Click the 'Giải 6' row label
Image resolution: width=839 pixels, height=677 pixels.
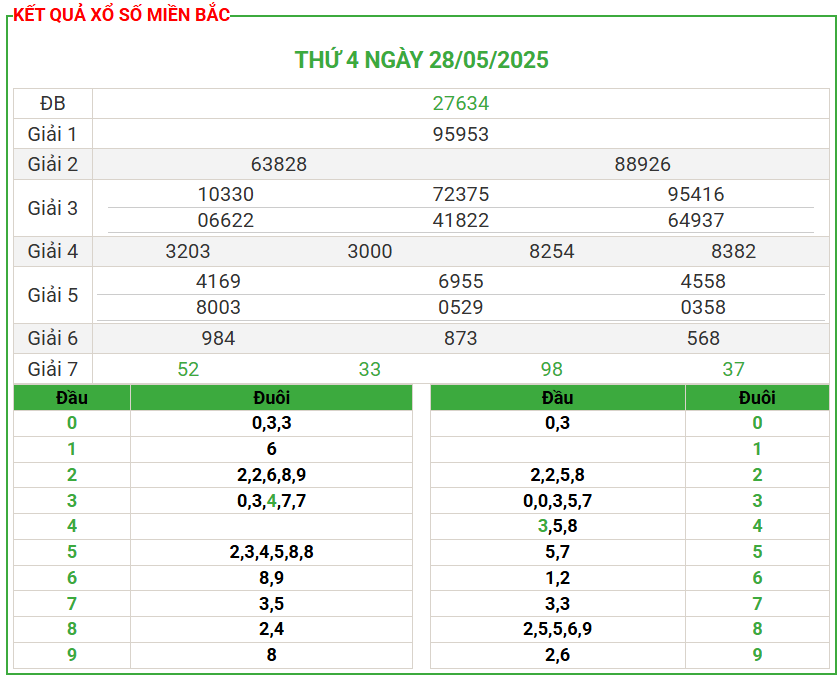pos(52,338)
